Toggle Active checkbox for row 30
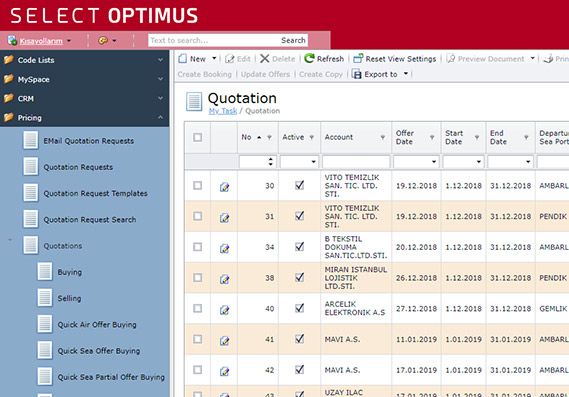 point(299,185)
